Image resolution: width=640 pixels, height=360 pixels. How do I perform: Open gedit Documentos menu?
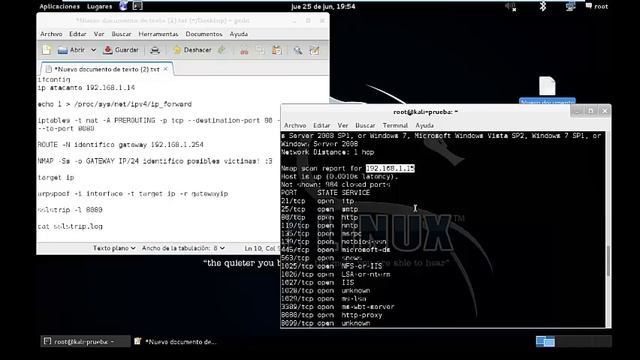pos(204,34)
